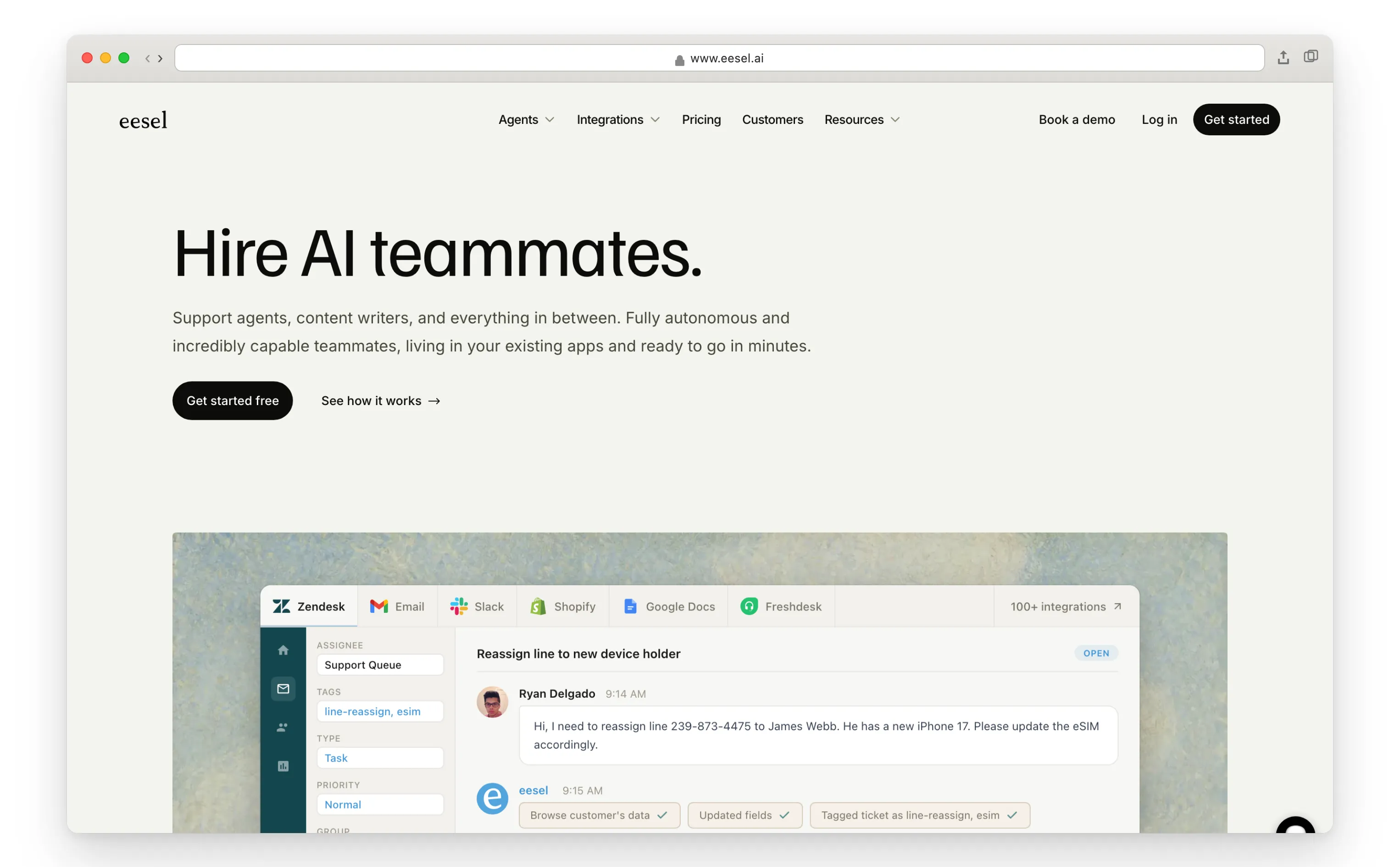Screen dimensions: 1400x867
Task: Click Log in
Action: point(1159,119)
